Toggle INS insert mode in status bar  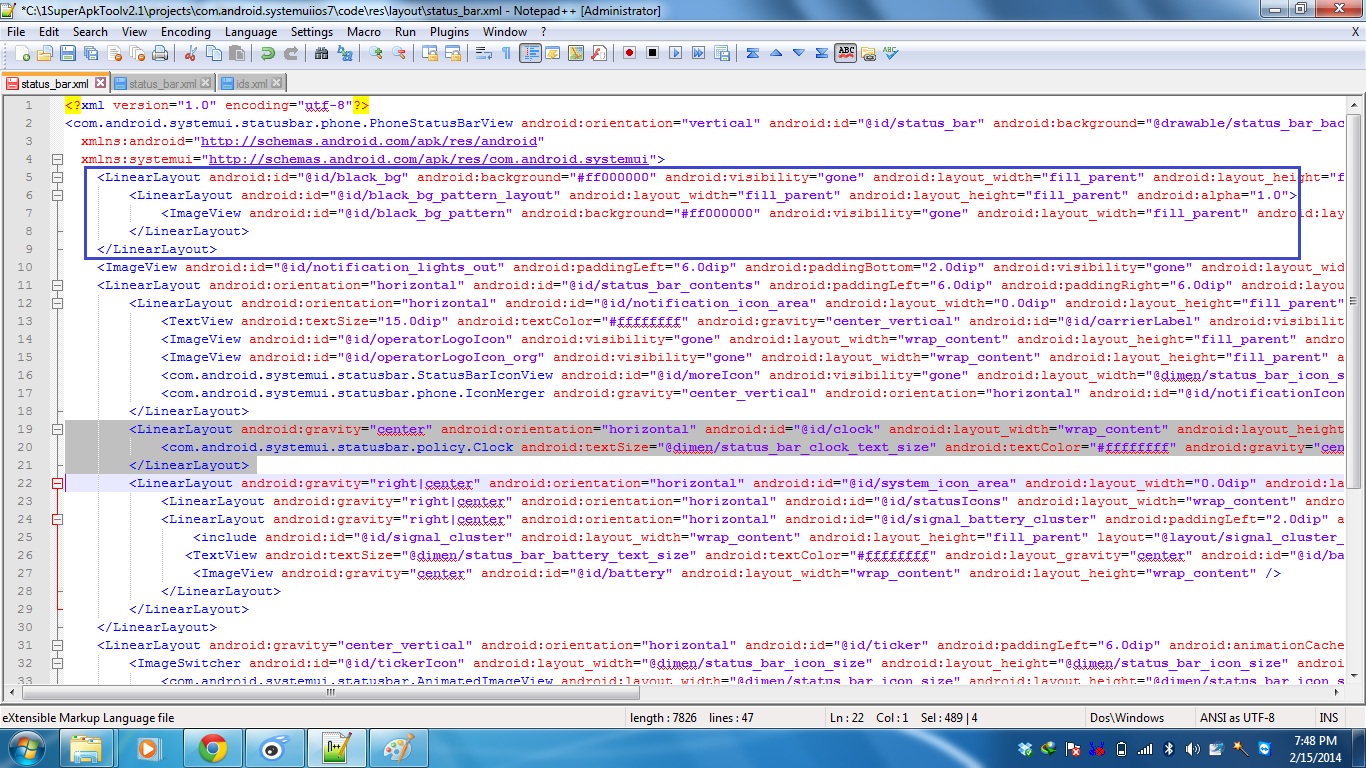(x=1329, y=718)
